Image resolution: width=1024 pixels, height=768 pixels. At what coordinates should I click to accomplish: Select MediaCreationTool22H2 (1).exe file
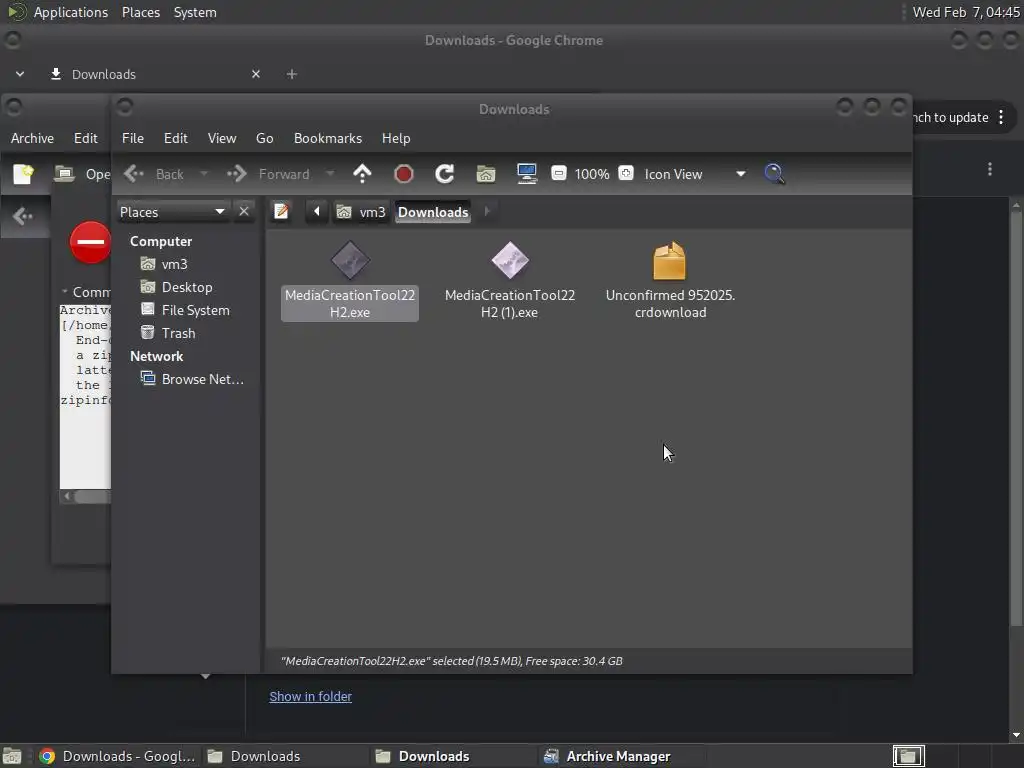pyautogui.click(x=510, y=280)
